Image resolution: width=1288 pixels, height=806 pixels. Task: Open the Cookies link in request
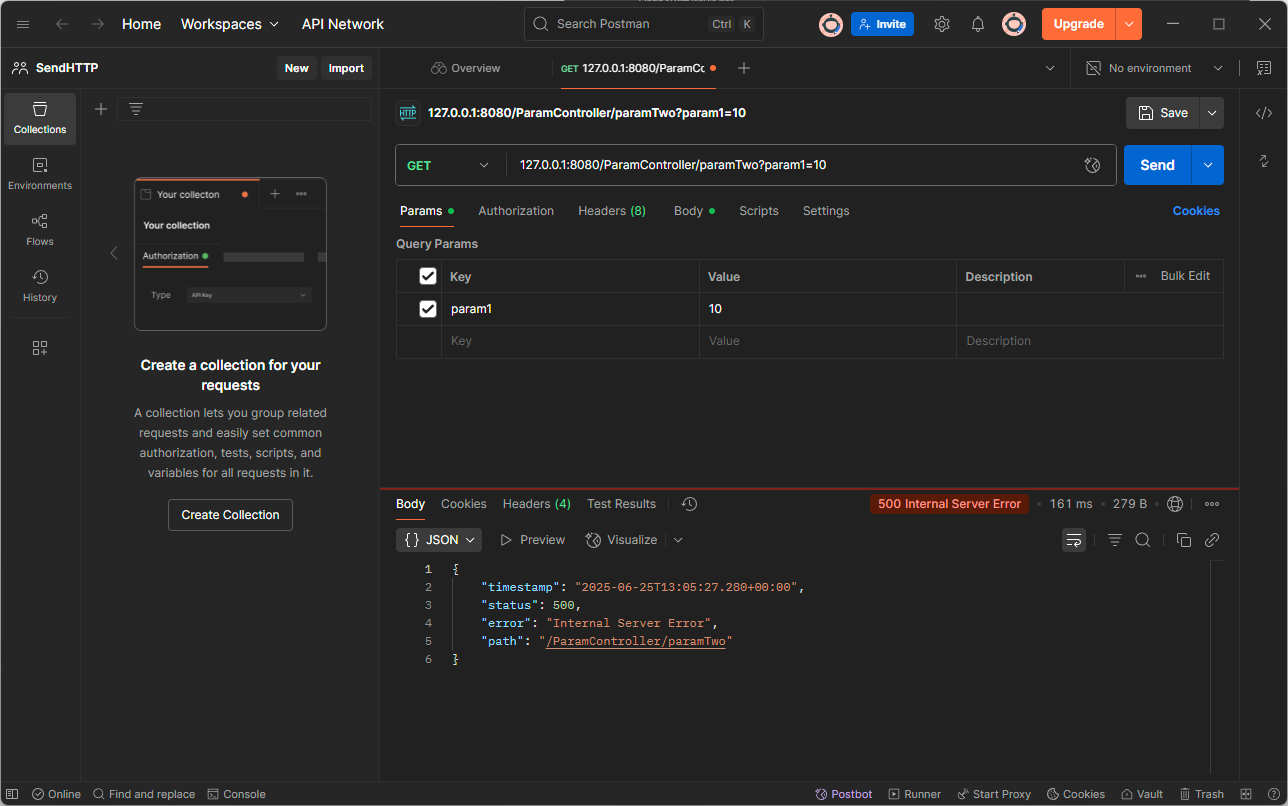click(1196, 211)
